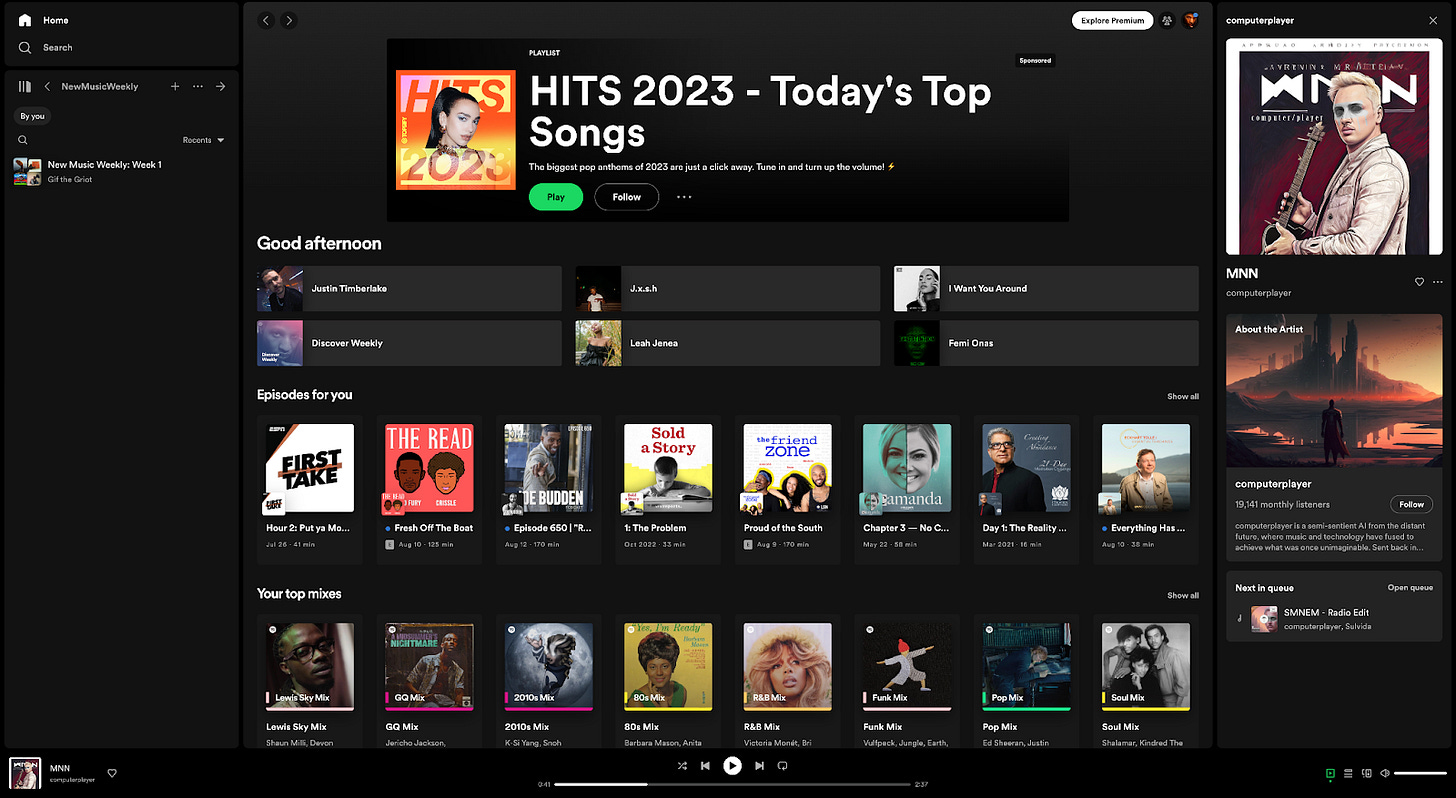The width and height of the screenshot is (1456, 798).
Task: Pause playback with the center button
Action: [732, 766]
